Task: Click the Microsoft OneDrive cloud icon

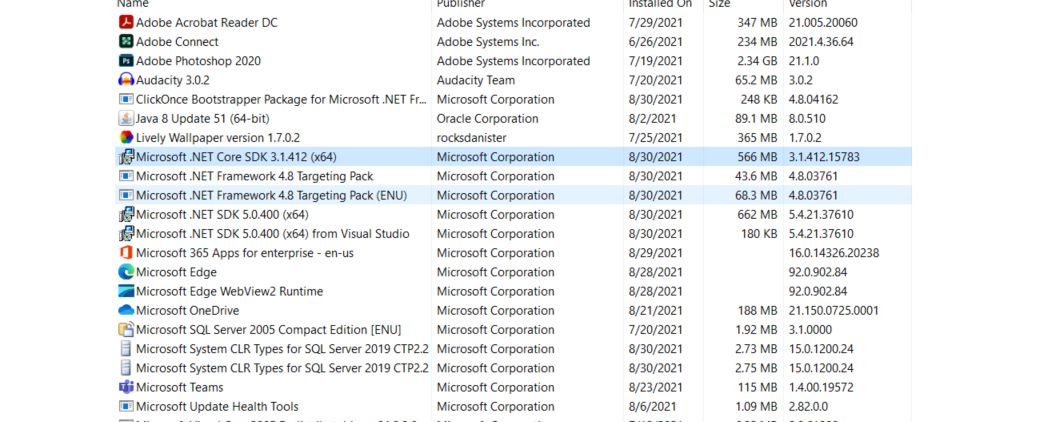Action: (x=126, y=311)
